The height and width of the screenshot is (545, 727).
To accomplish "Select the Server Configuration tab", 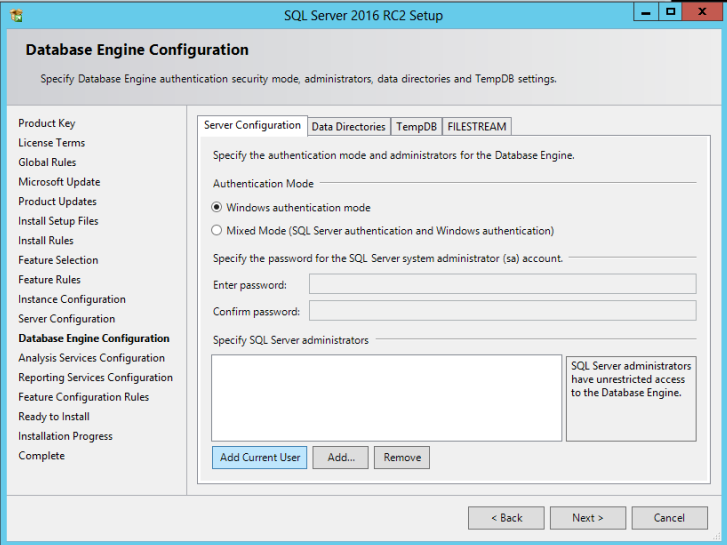I will pos(252,125).
